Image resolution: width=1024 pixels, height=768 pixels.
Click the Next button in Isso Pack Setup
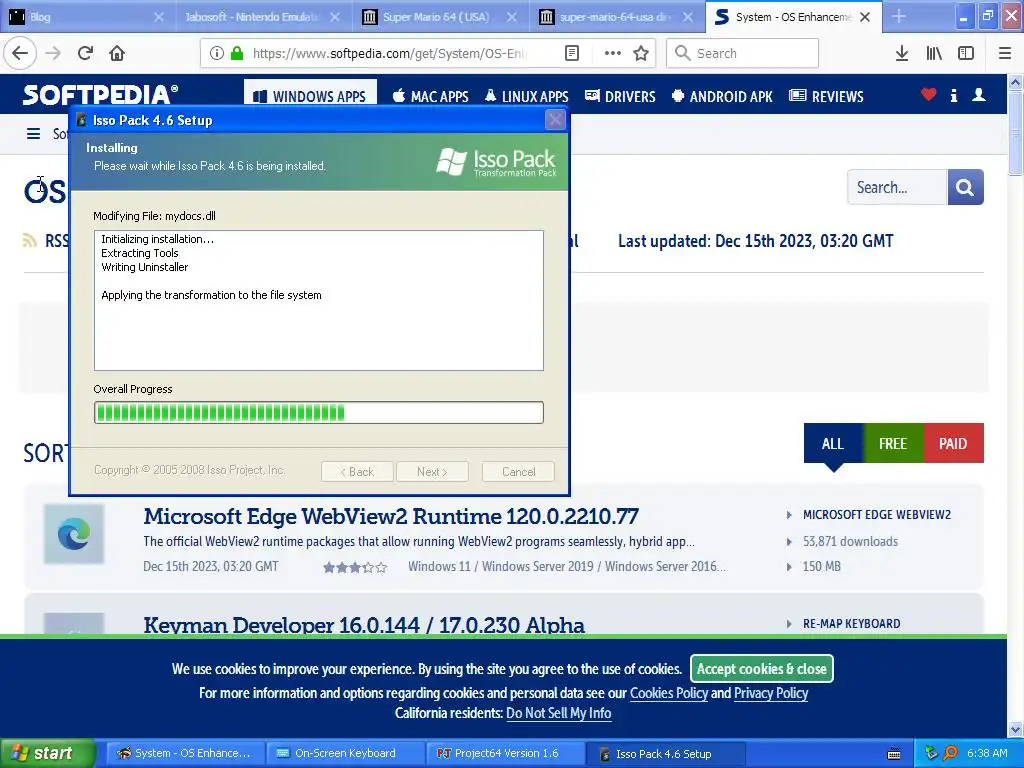coord(432,472)
